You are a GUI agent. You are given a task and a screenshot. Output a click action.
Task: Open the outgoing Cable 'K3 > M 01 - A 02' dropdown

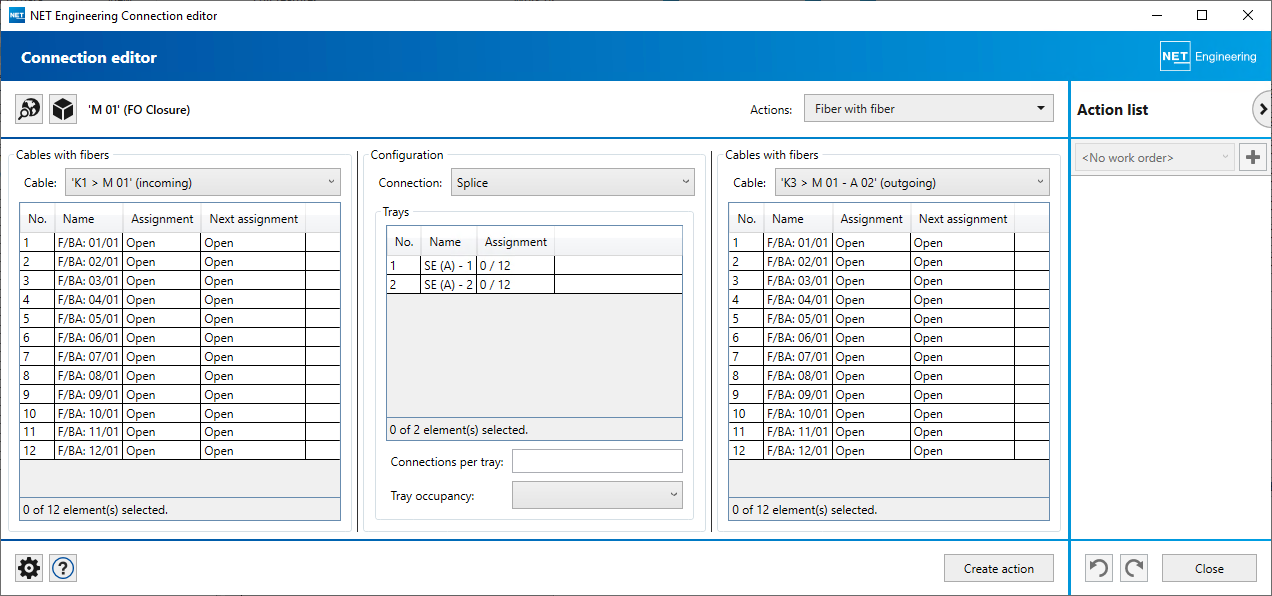point(912,182)
